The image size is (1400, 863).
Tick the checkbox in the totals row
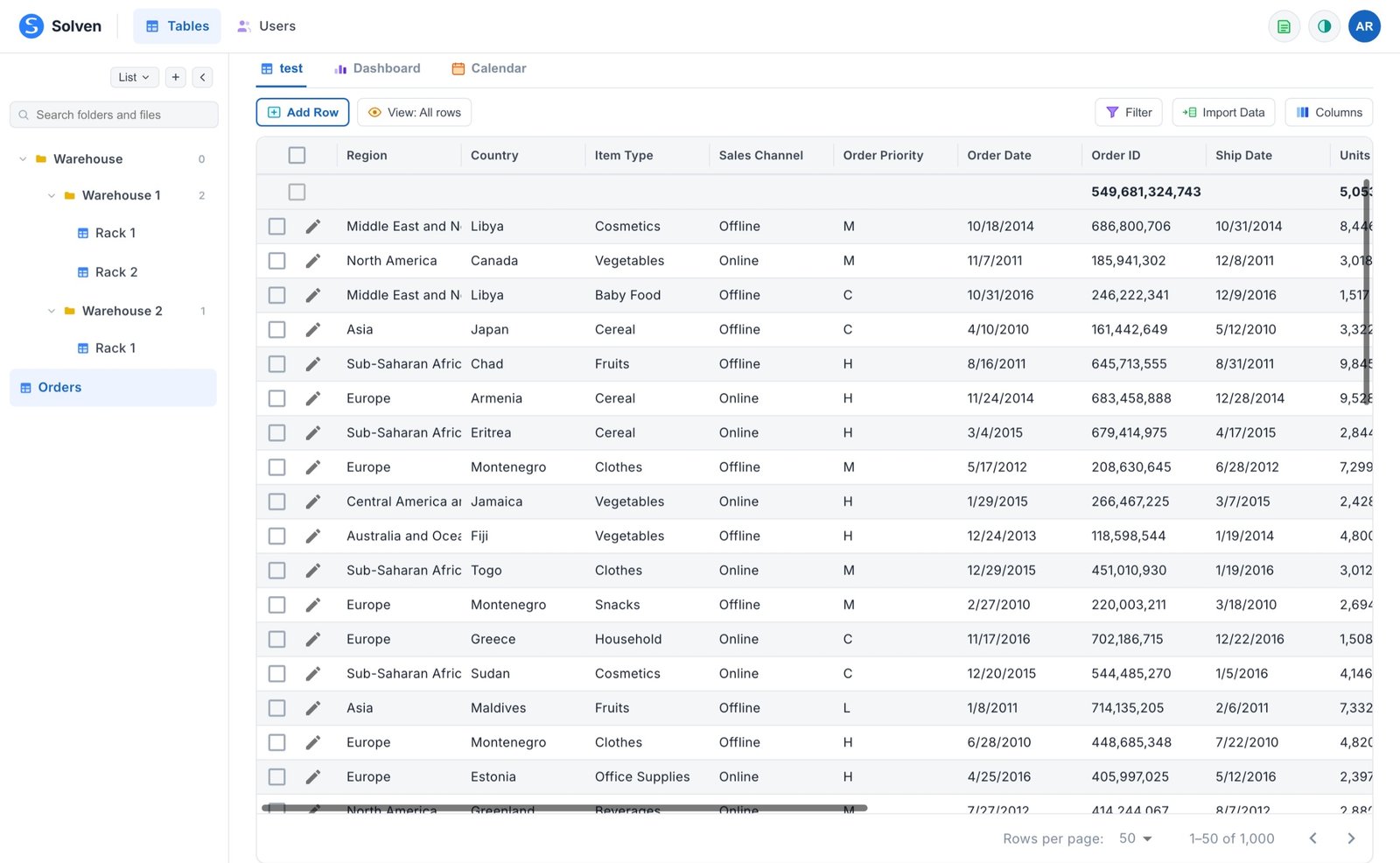pyautogui.click(x=297, y=192)
